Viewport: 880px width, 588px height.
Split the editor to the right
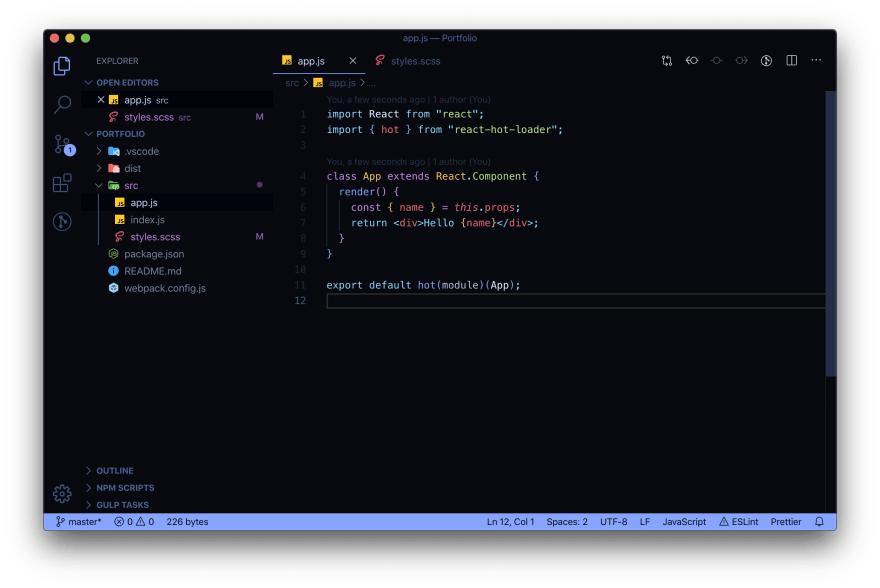pyautogui.click(x=791, y=60)
